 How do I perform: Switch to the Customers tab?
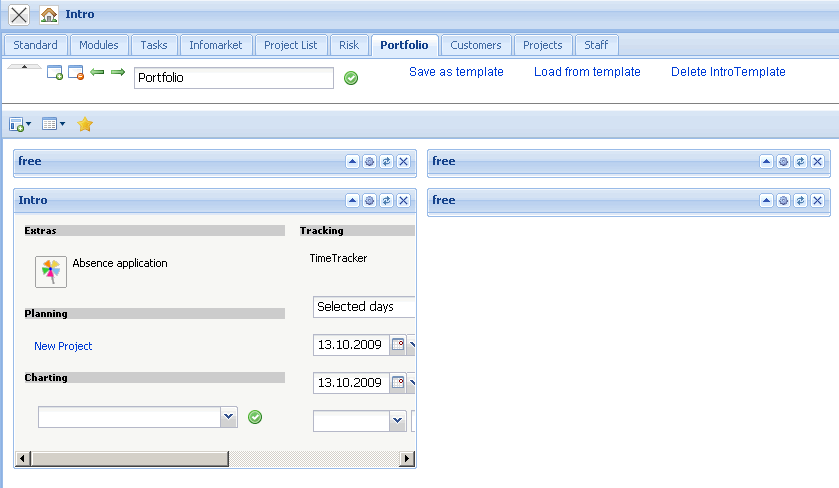476,45
